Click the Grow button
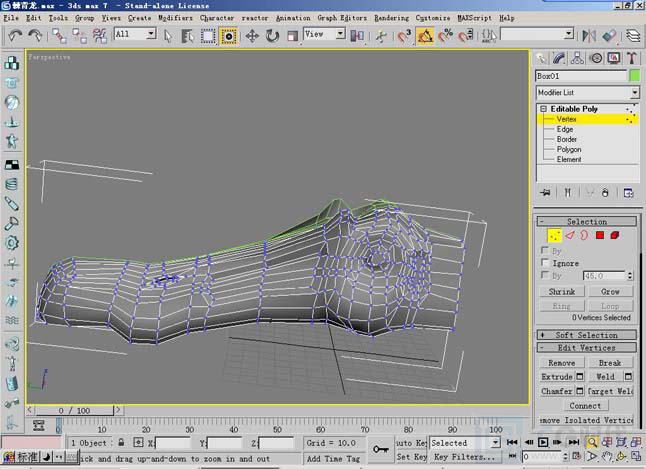 coord(610,291)
